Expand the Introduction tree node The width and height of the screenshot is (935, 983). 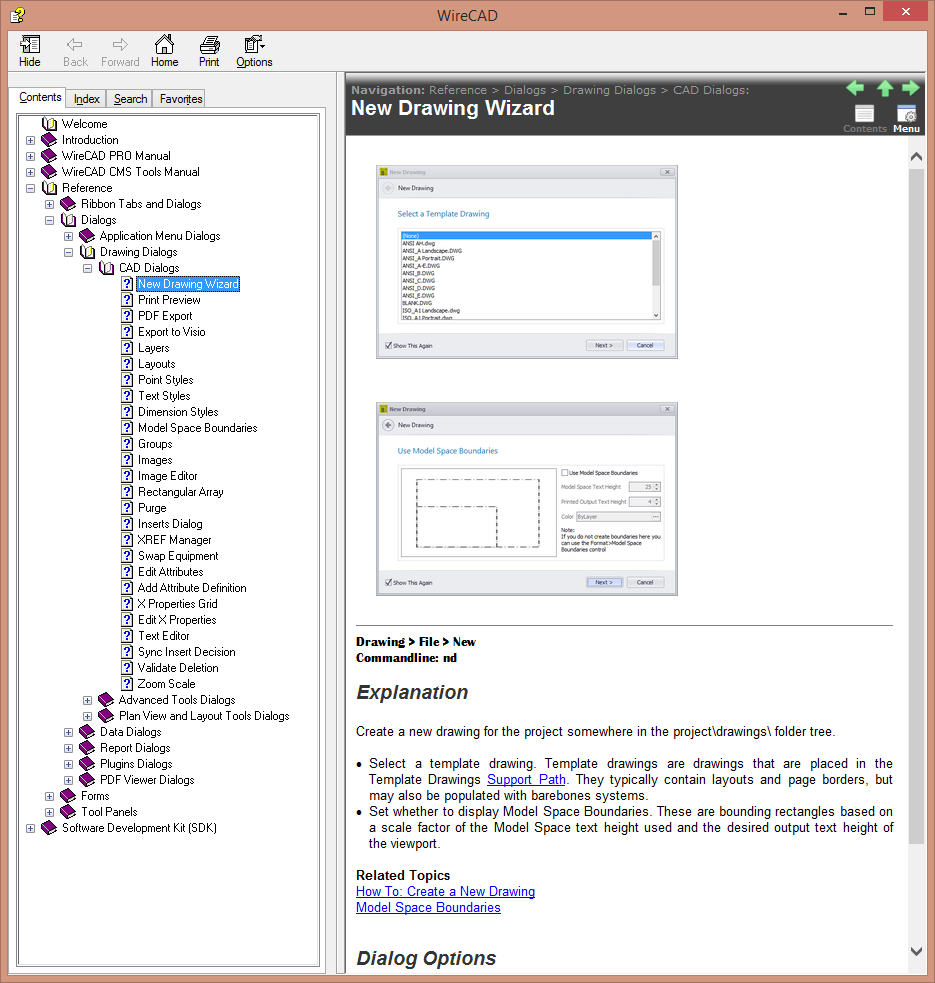click(x=30, y=140)
